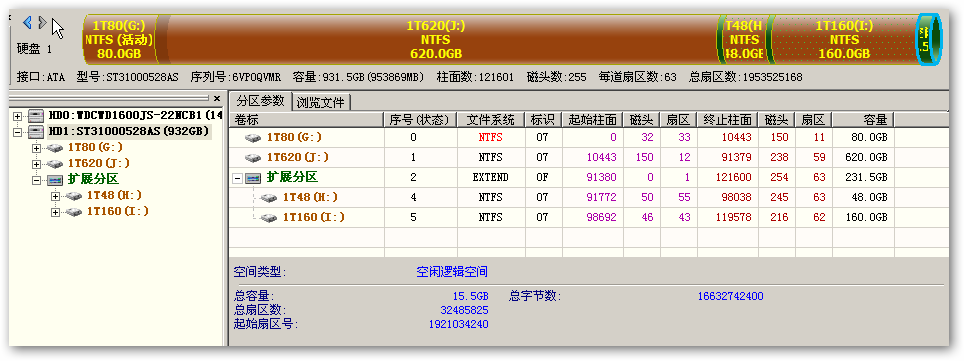The image size is (964, 361).
Task: Click the 扩展分区 icon in the table
Action: [253, 178]
